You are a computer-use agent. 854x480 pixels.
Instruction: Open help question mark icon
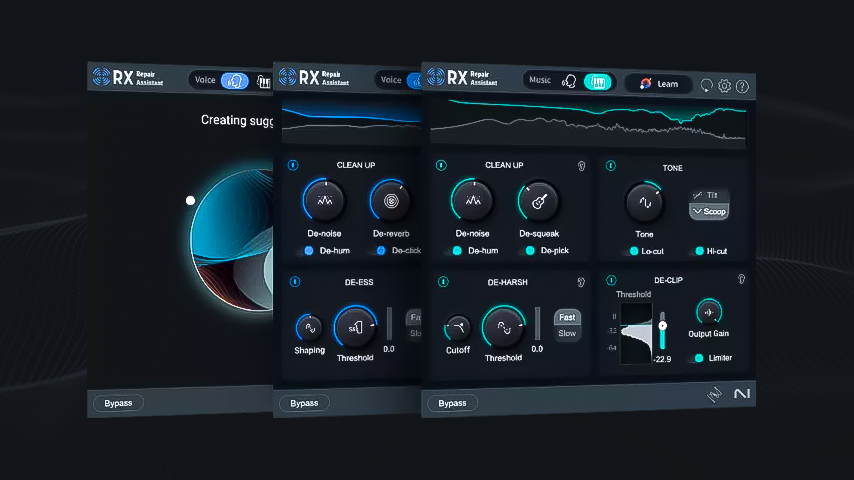coord(742,86)
